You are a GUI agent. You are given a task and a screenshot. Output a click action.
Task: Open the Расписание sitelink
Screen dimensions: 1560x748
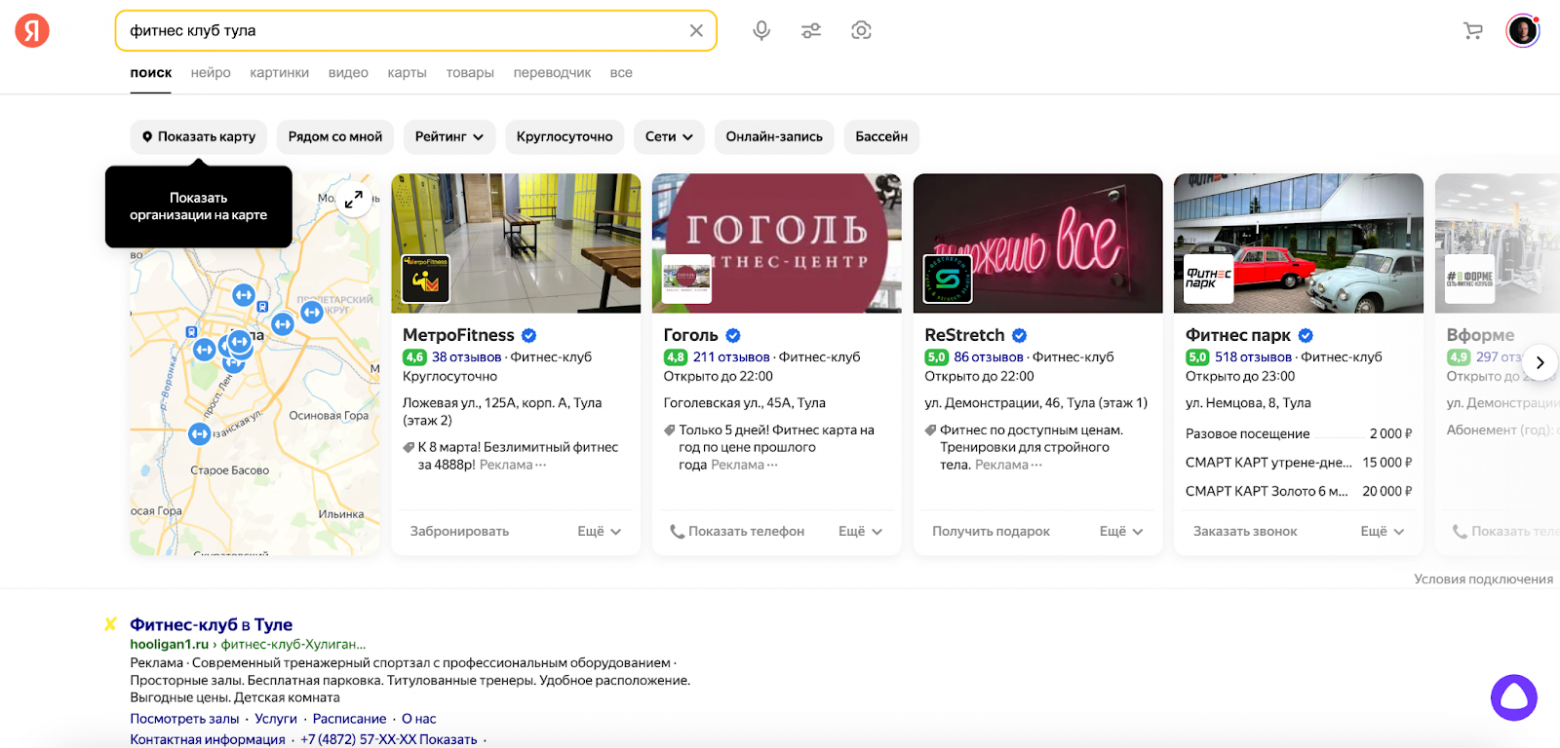(349, 719)
